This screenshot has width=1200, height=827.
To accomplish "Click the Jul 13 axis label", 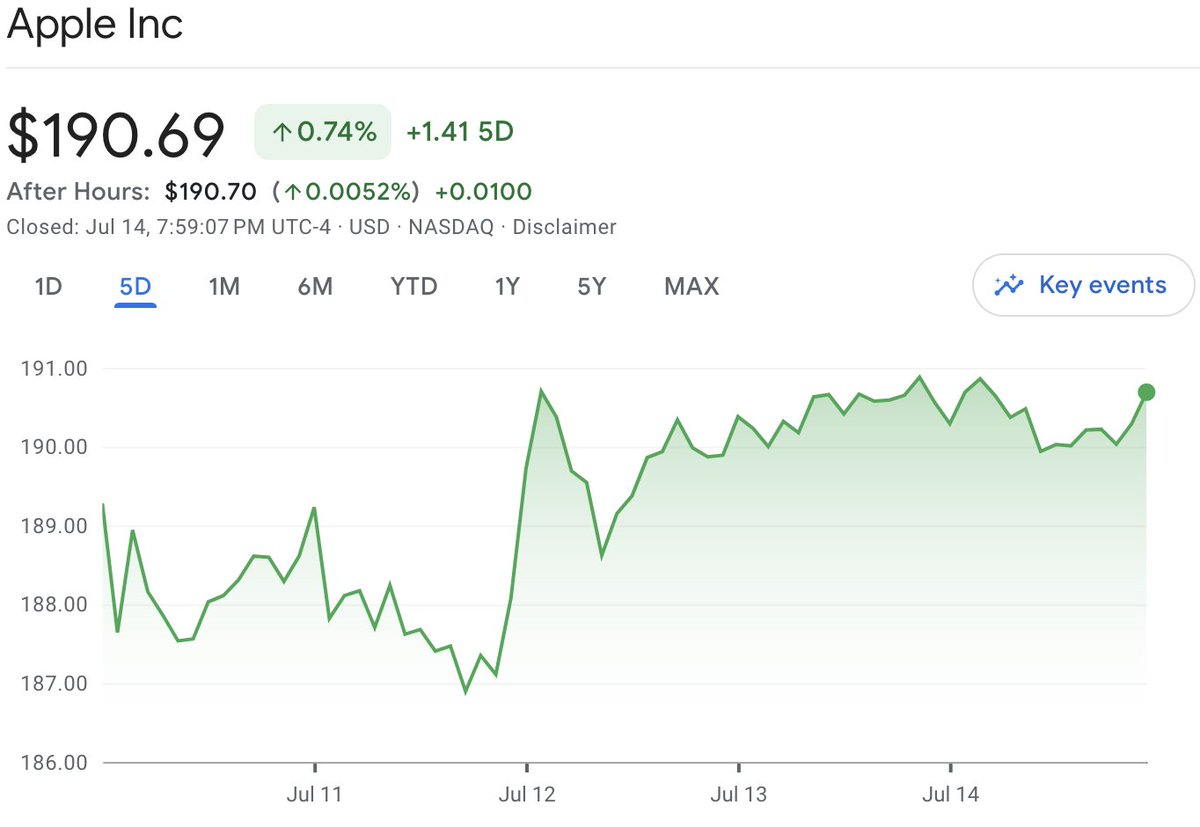I will [x=739, y=795].
